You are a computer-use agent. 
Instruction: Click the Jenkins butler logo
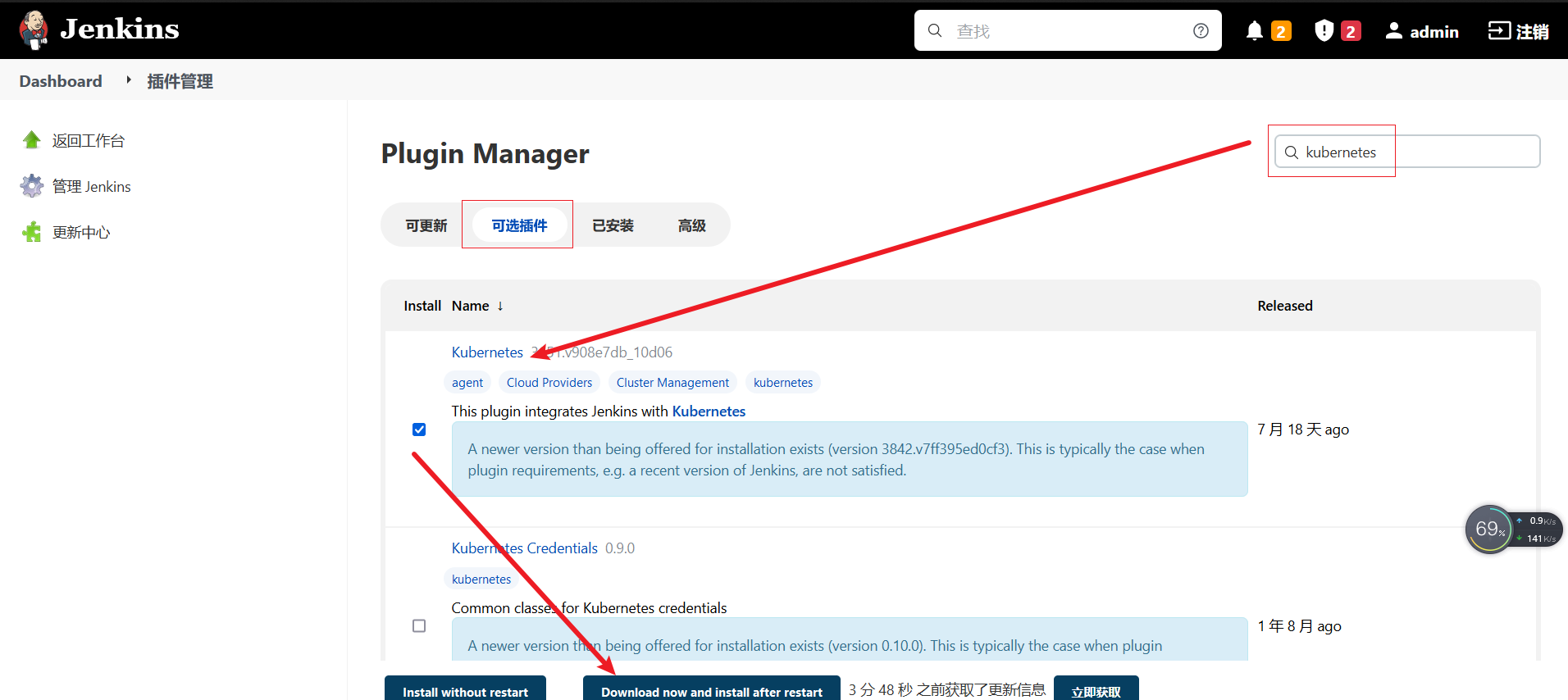click(x=33, y=30)
